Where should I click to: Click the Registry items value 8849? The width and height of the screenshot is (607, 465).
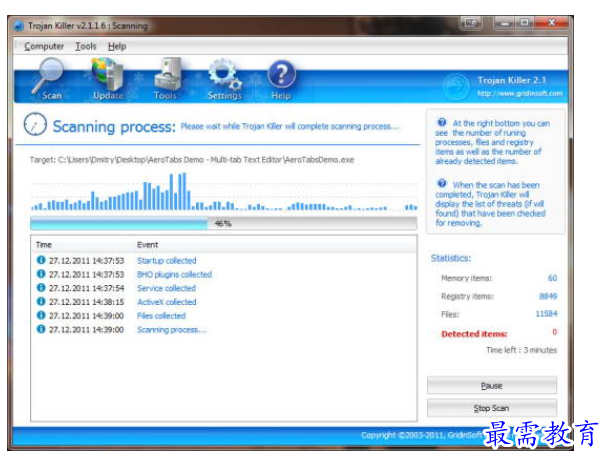pyautogui.click(x=548, y=296)
